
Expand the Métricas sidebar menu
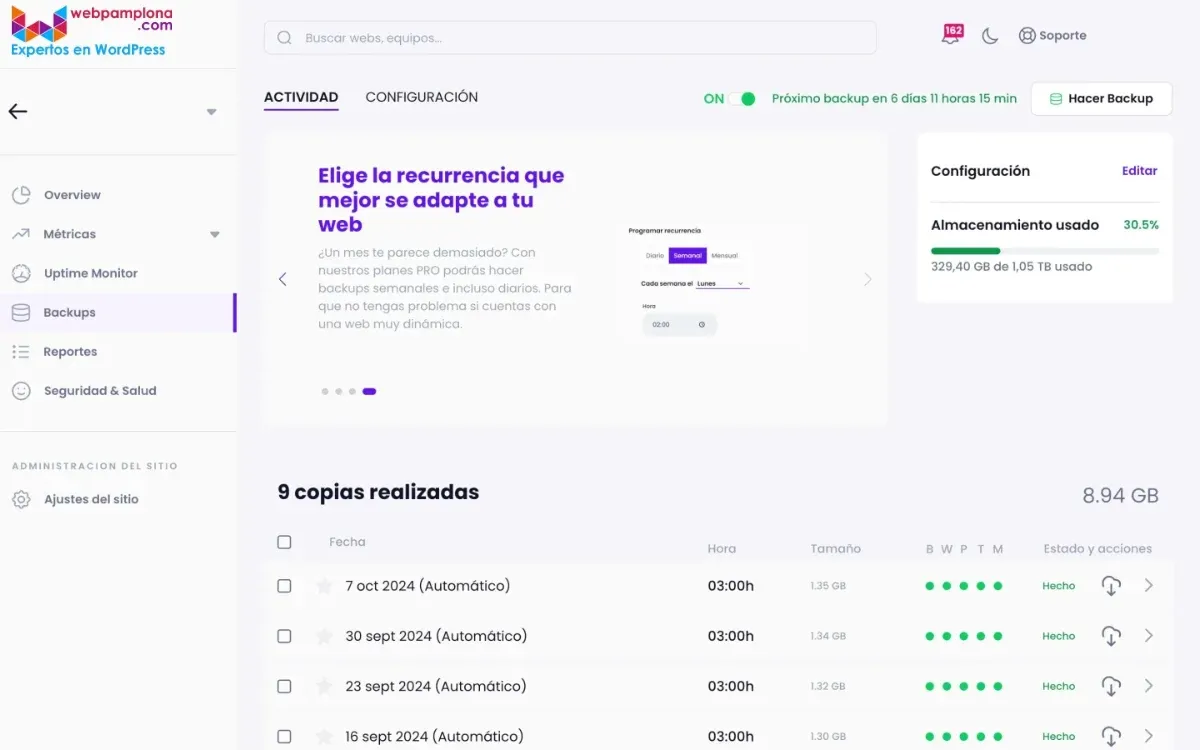(x=213, y=233)
